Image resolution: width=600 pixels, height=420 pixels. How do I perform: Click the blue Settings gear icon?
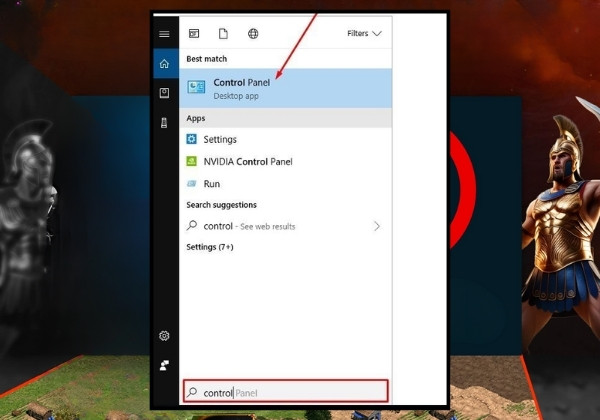[x=191, y=139]
